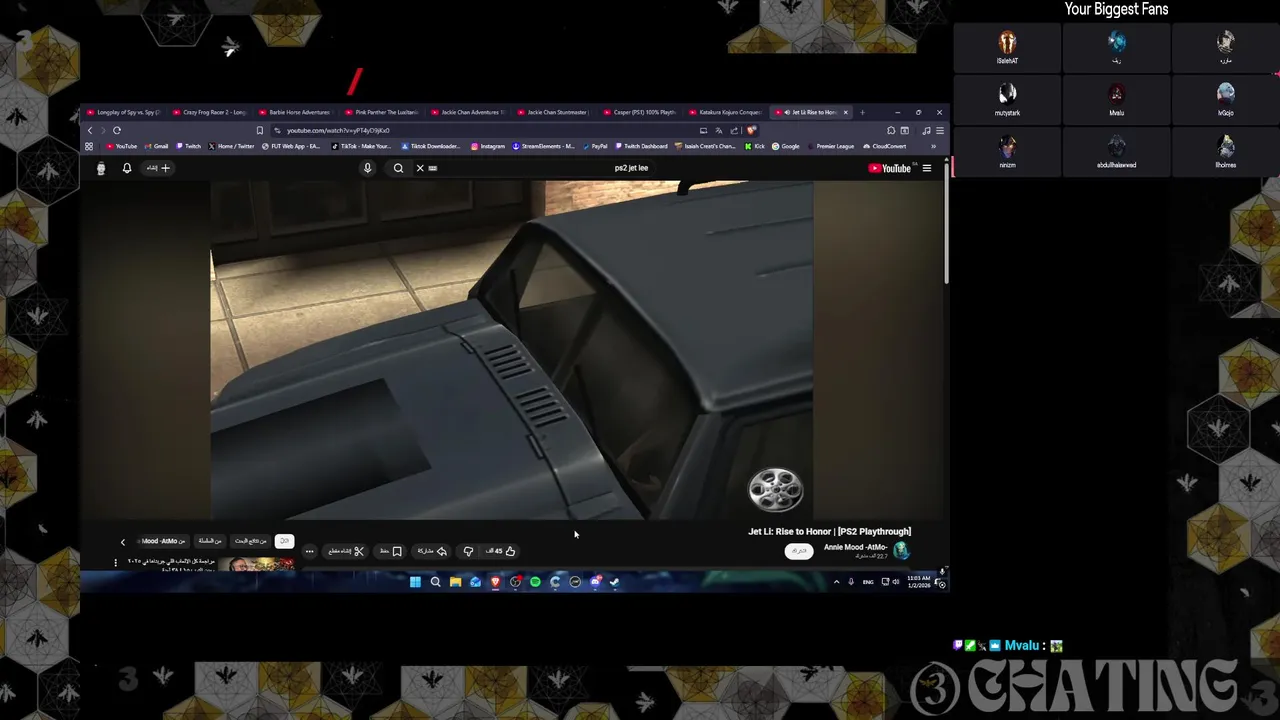Open the apps grid on bookmarks bar
This screenshot has width=1280, height=720.
(x=89, y=146)
